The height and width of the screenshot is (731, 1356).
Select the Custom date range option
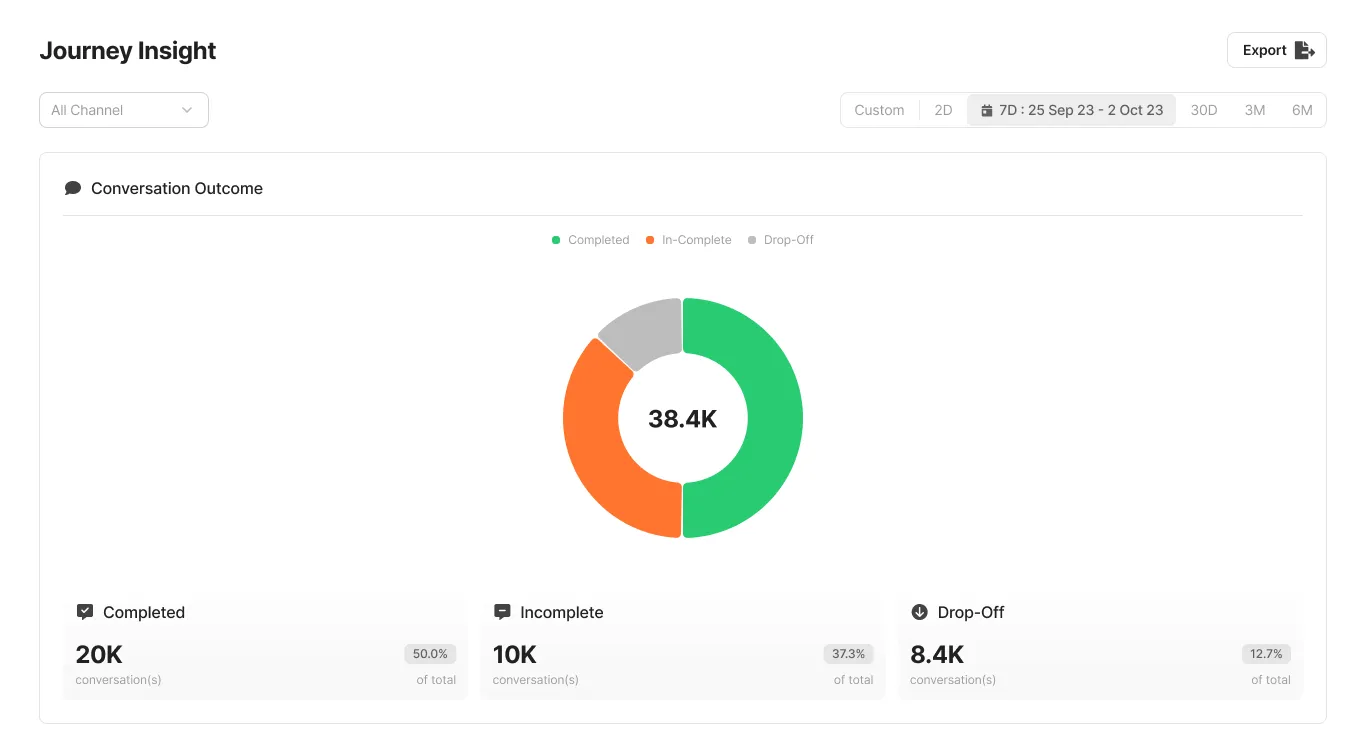(879, 110)
